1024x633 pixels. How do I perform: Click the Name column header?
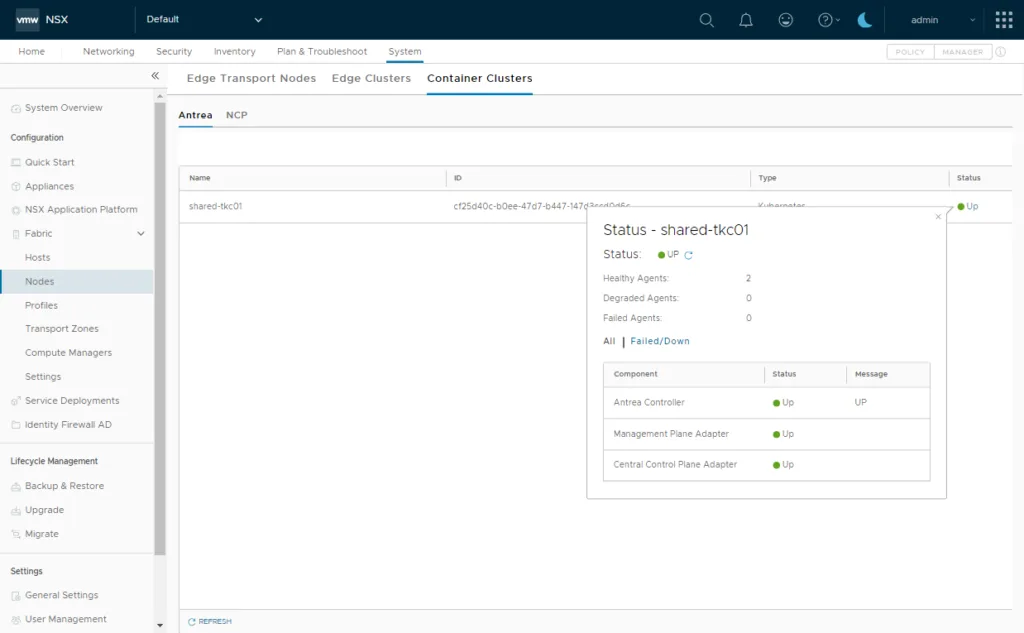[200, 178]
